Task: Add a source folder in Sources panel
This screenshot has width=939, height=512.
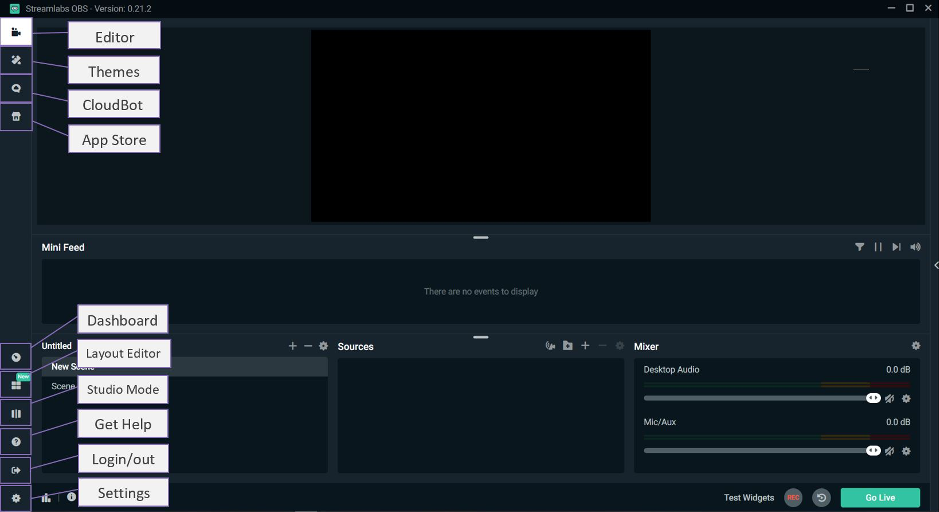Action: [568, 346]
